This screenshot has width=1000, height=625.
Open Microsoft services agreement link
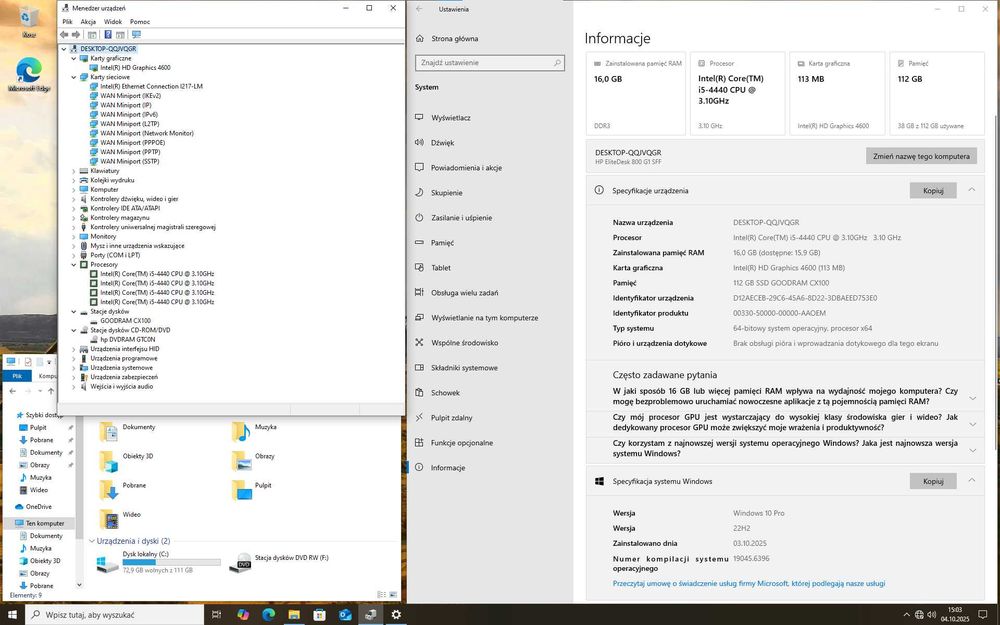click(749, 584)
